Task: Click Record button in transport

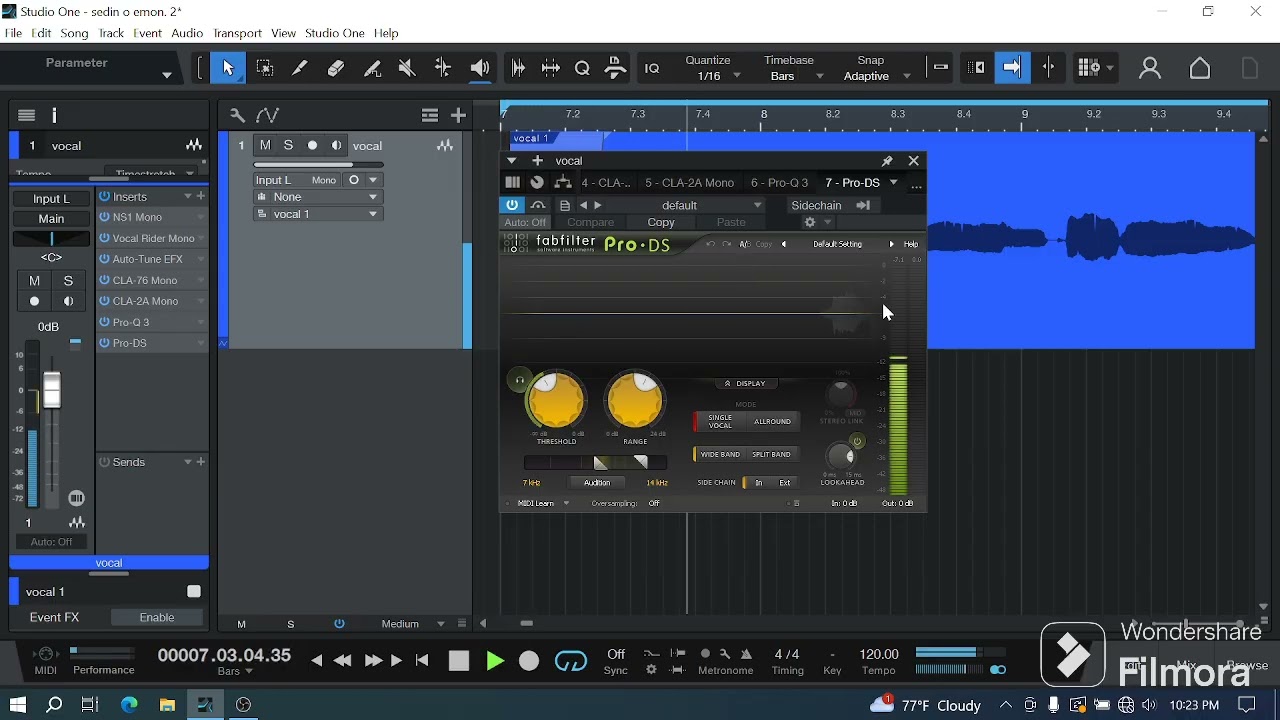Action: [530, 661]
